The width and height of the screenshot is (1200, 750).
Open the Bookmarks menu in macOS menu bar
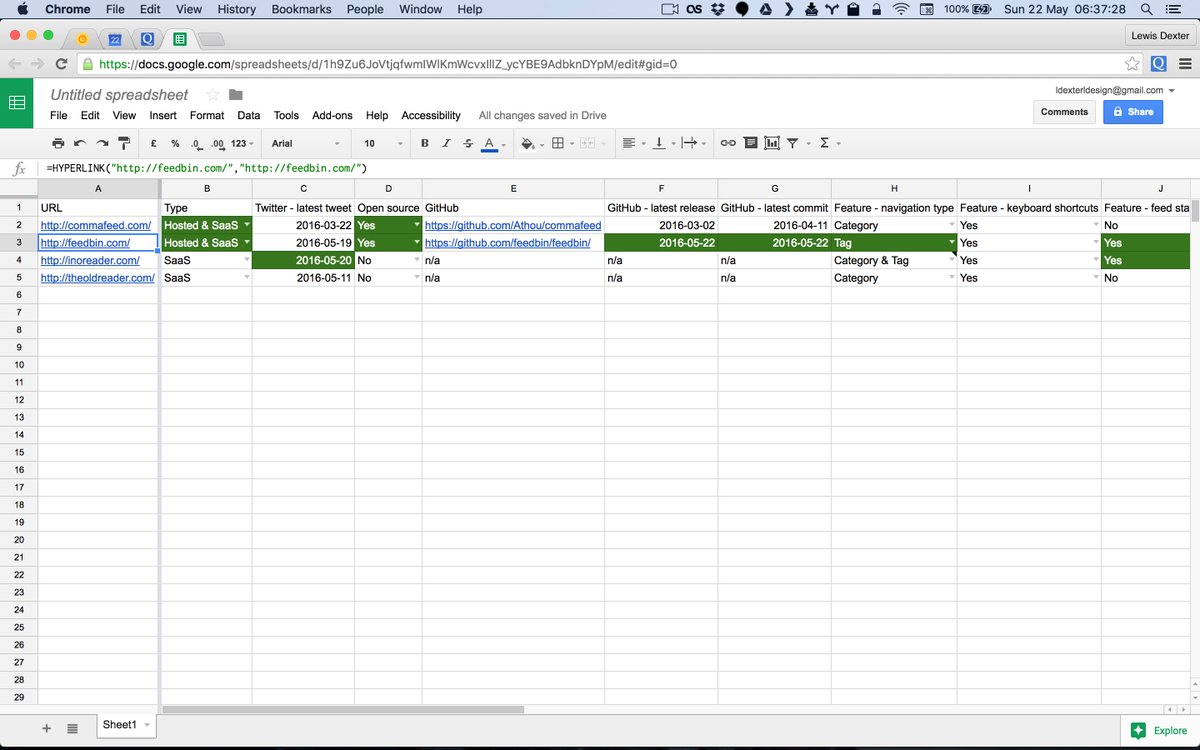point(301,9)
